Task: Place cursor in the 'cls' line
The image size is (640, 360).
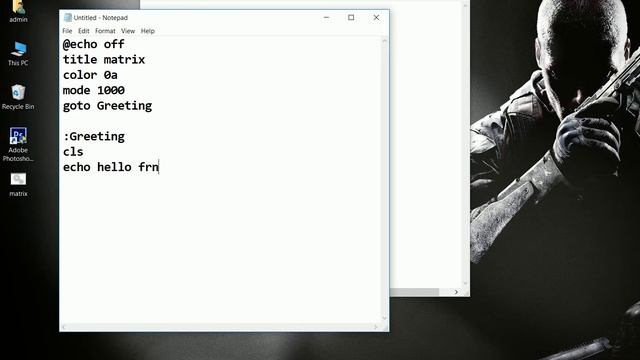Action: [x=73, y=152]
